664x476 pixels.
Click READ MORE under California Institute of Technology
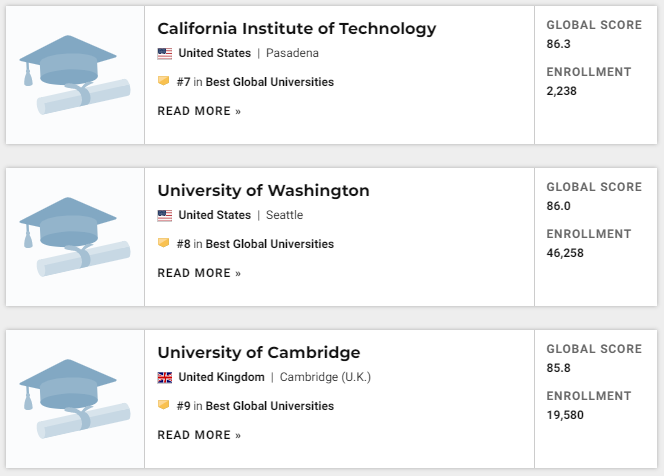pos(199,111)
